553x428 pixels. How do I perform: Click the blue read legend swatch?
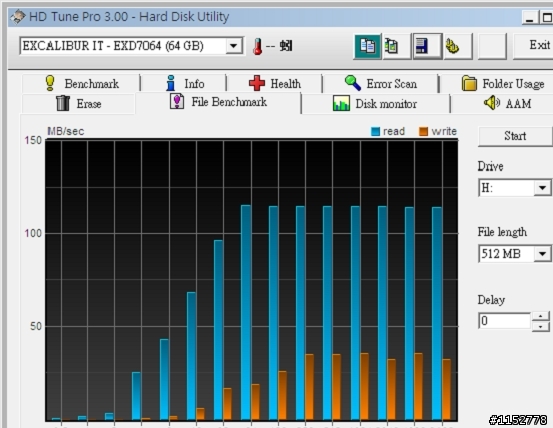(375, 132)
